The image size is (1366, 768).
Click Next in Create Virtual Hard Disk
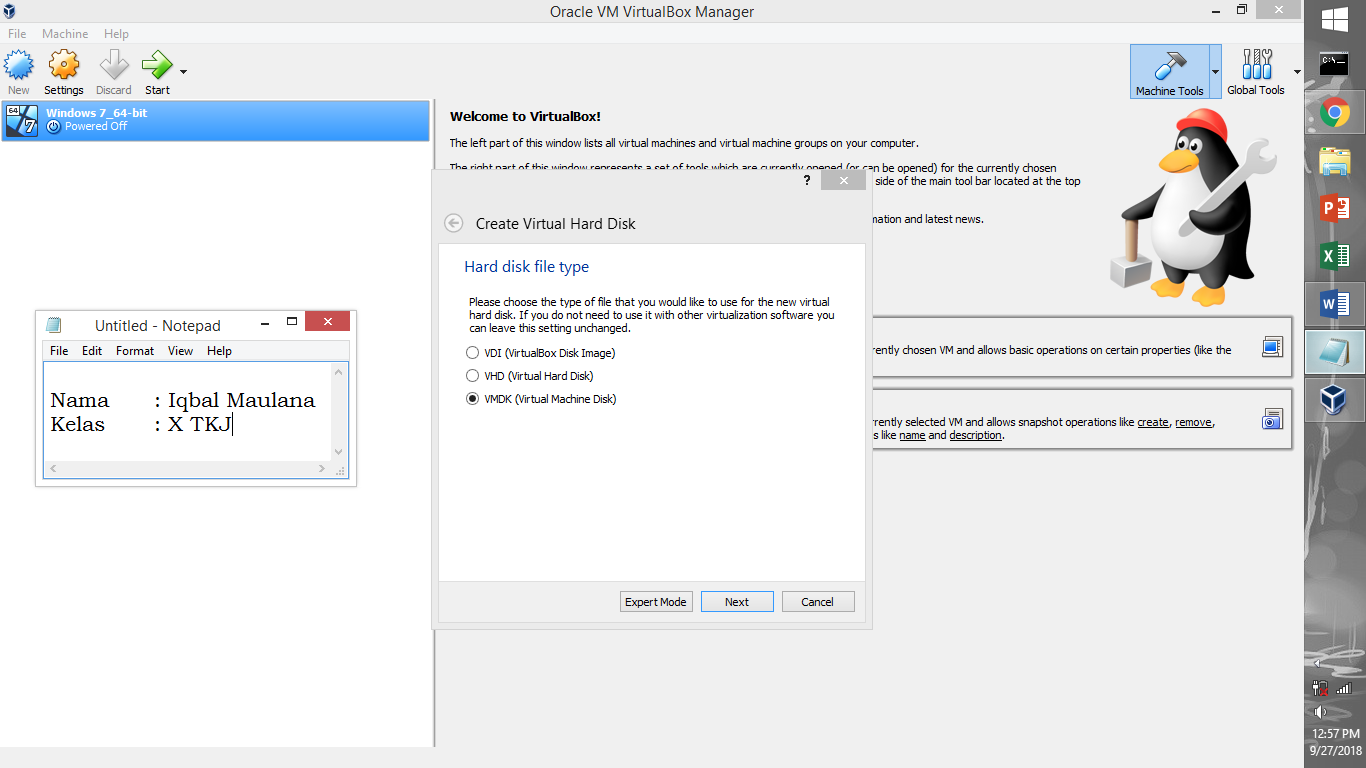point(737,602)
